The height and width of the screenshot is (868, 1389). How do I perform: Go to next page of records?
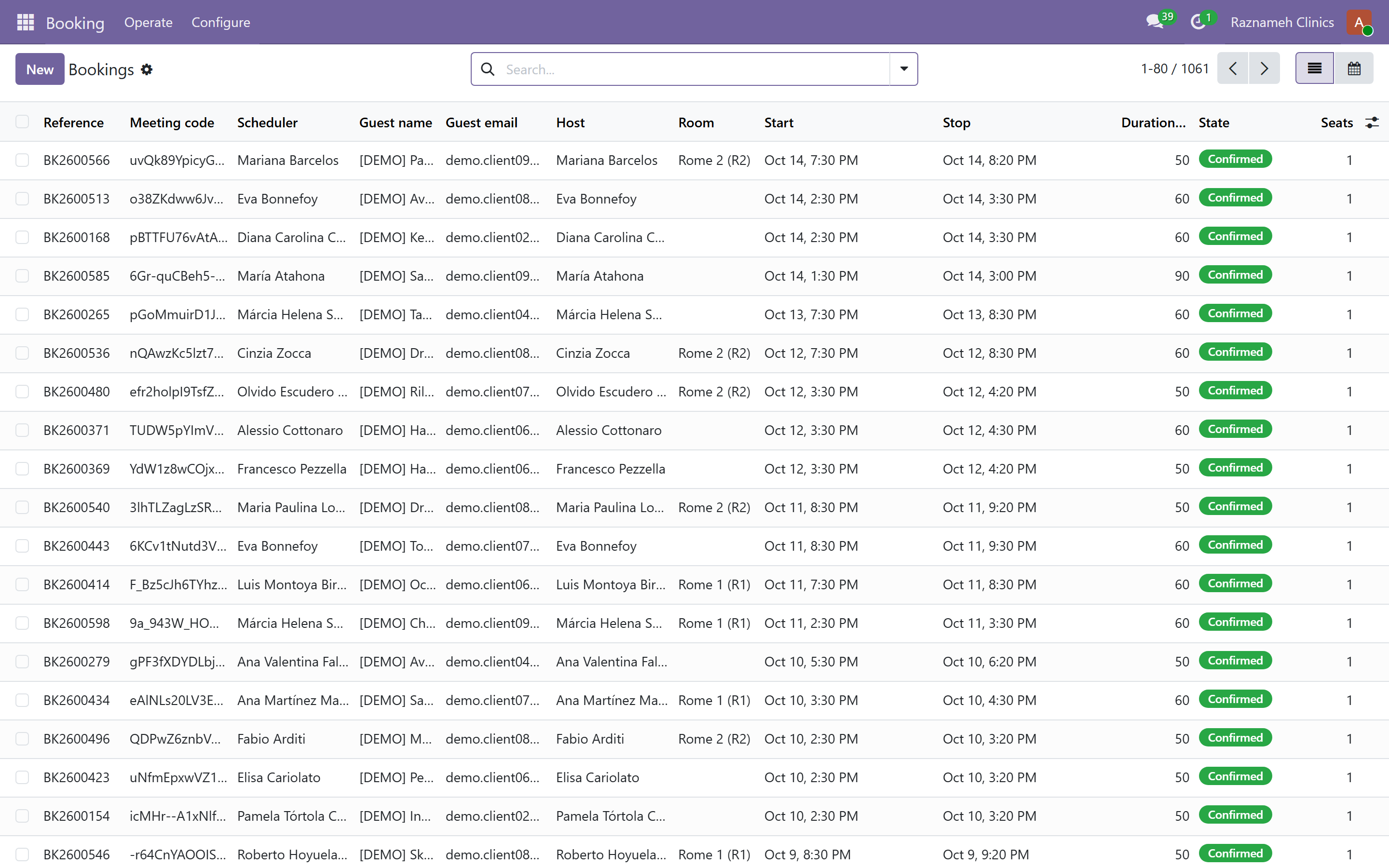pyautogui.click(x=1264, y=69)
